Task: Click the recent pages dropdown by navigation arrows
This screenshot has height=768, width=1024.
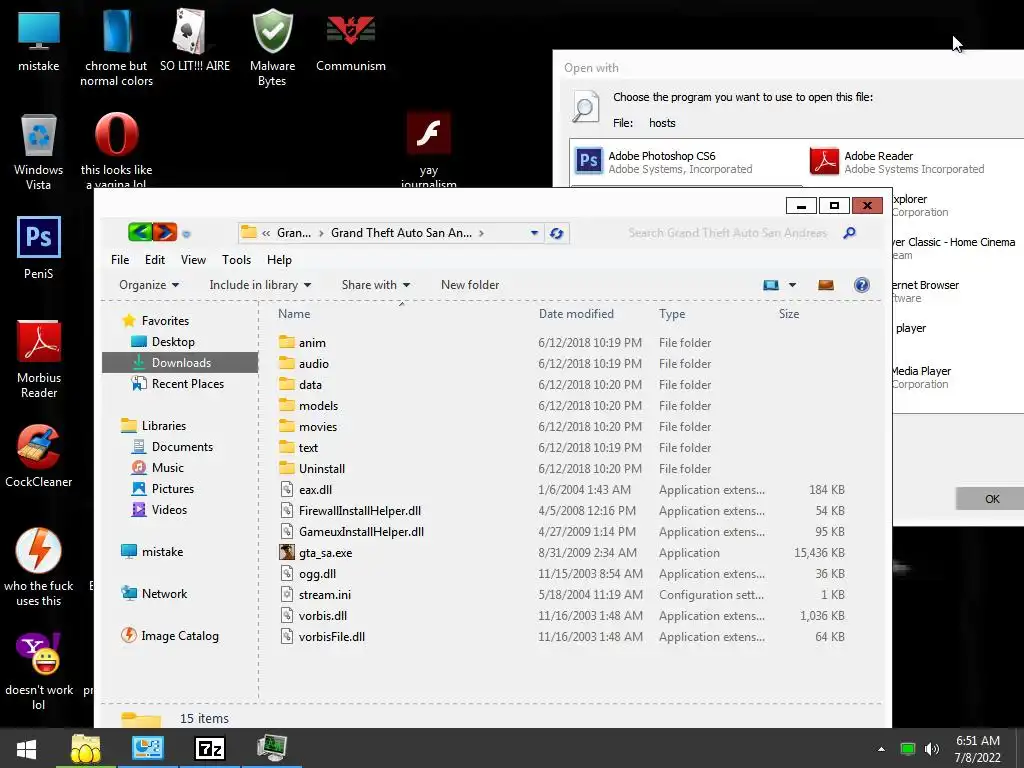Action: tap(186, 234)
